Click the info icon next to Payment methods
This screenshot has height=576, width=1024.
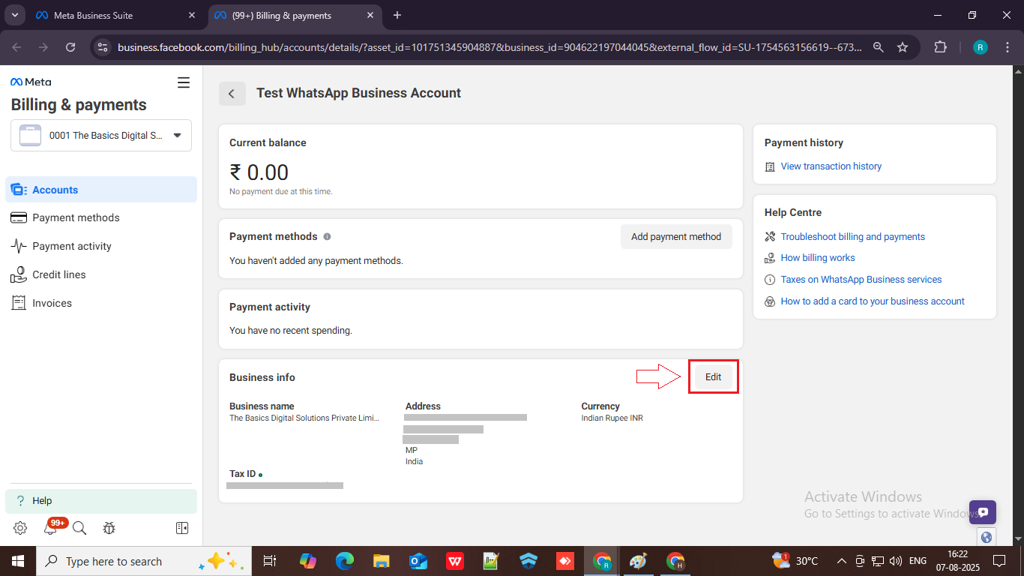(327, 236)
